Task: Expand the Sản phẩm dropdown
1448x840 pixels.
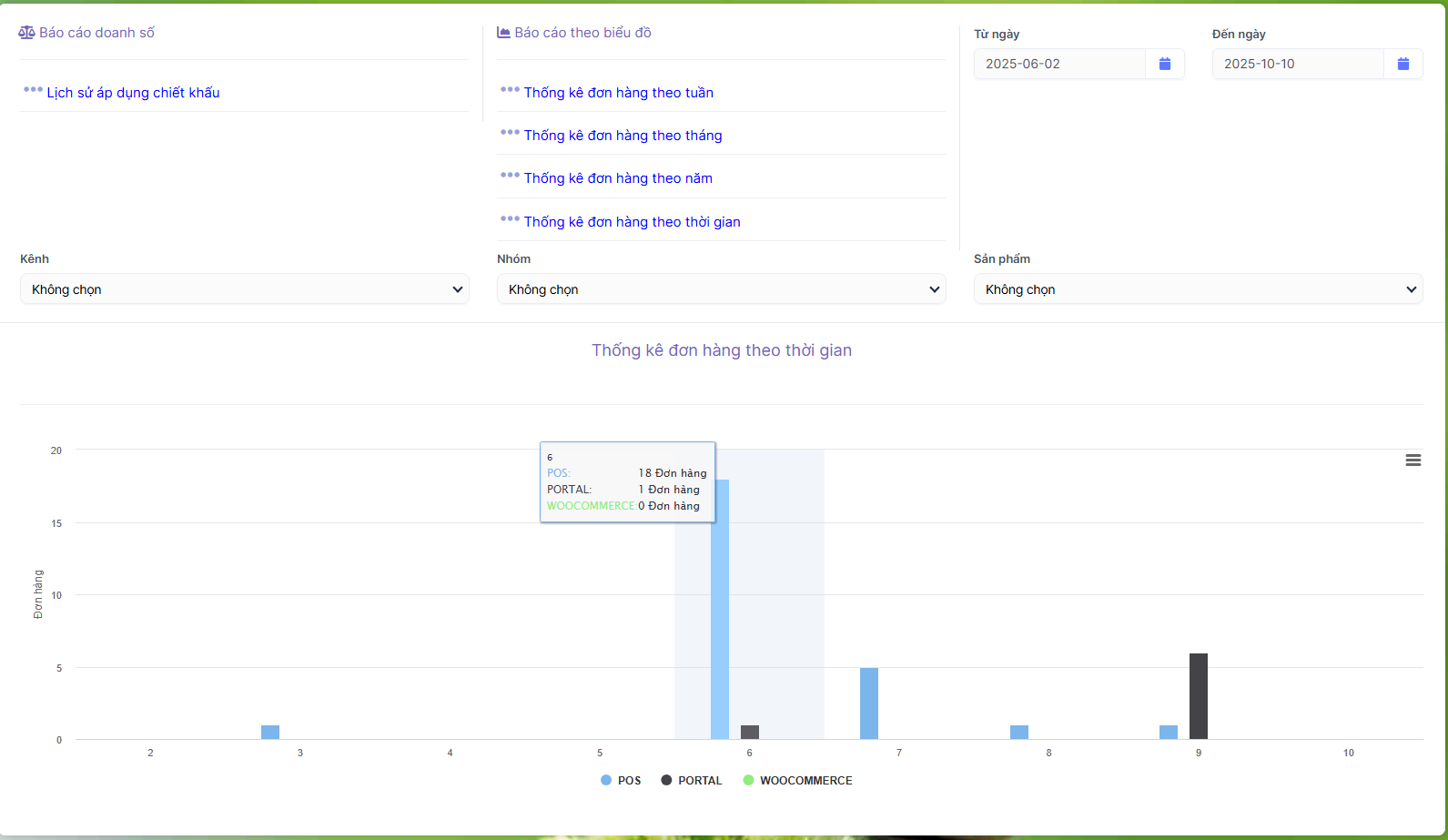Action: pos(1198,289)
